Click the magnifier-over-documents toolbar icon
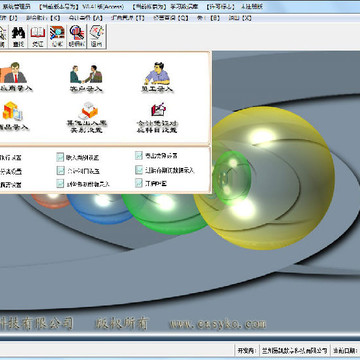 (77, 36)
